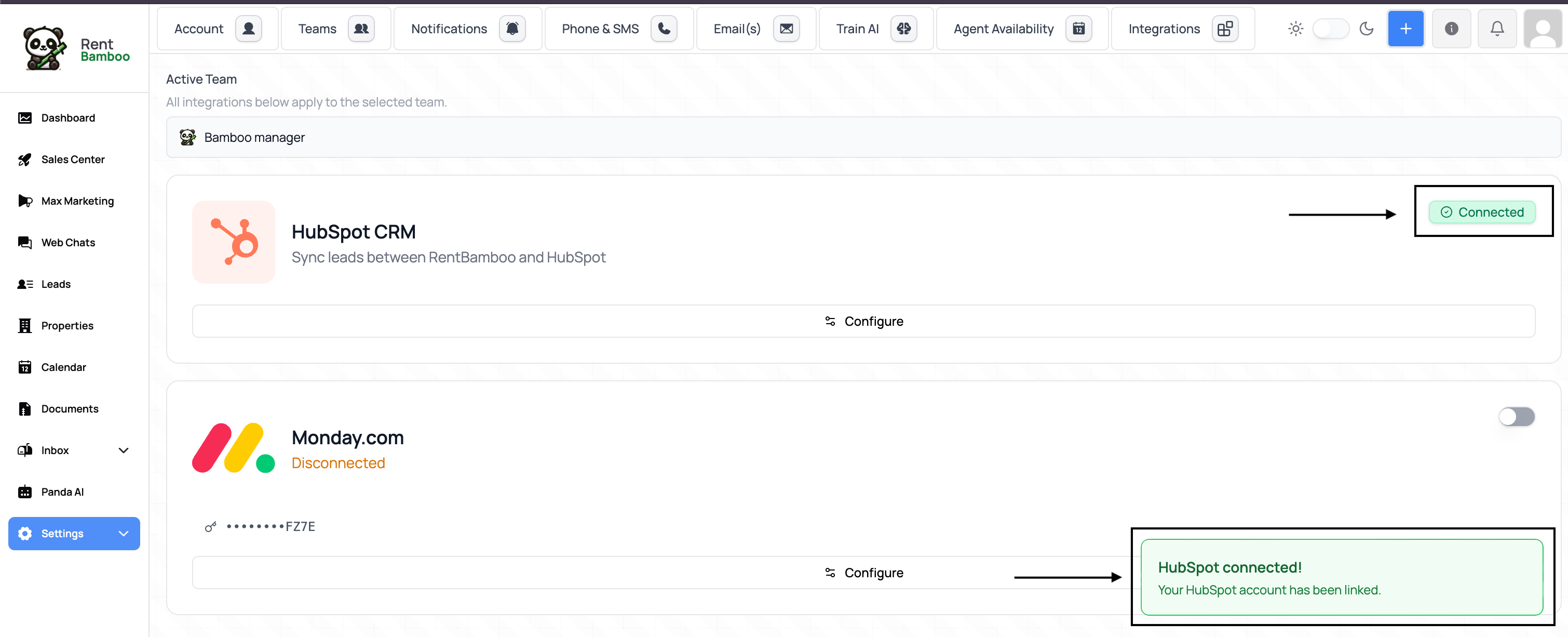
Task: Click the Calendar sidebar icon
Action: tap(25, 367)
